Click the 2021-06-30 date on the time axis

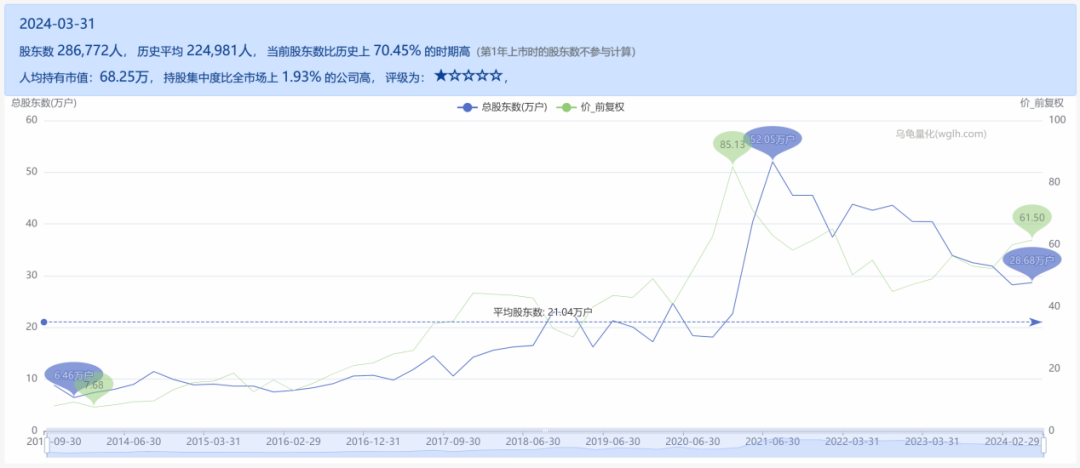774,440
